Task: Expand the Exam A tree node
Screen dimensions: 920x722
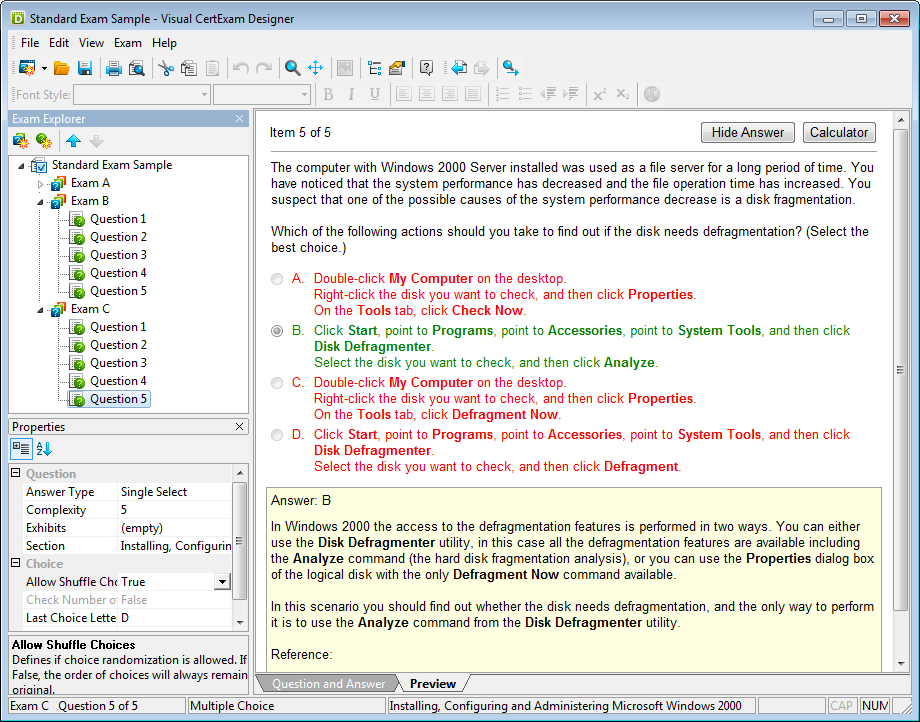Action: coord(41,184)
